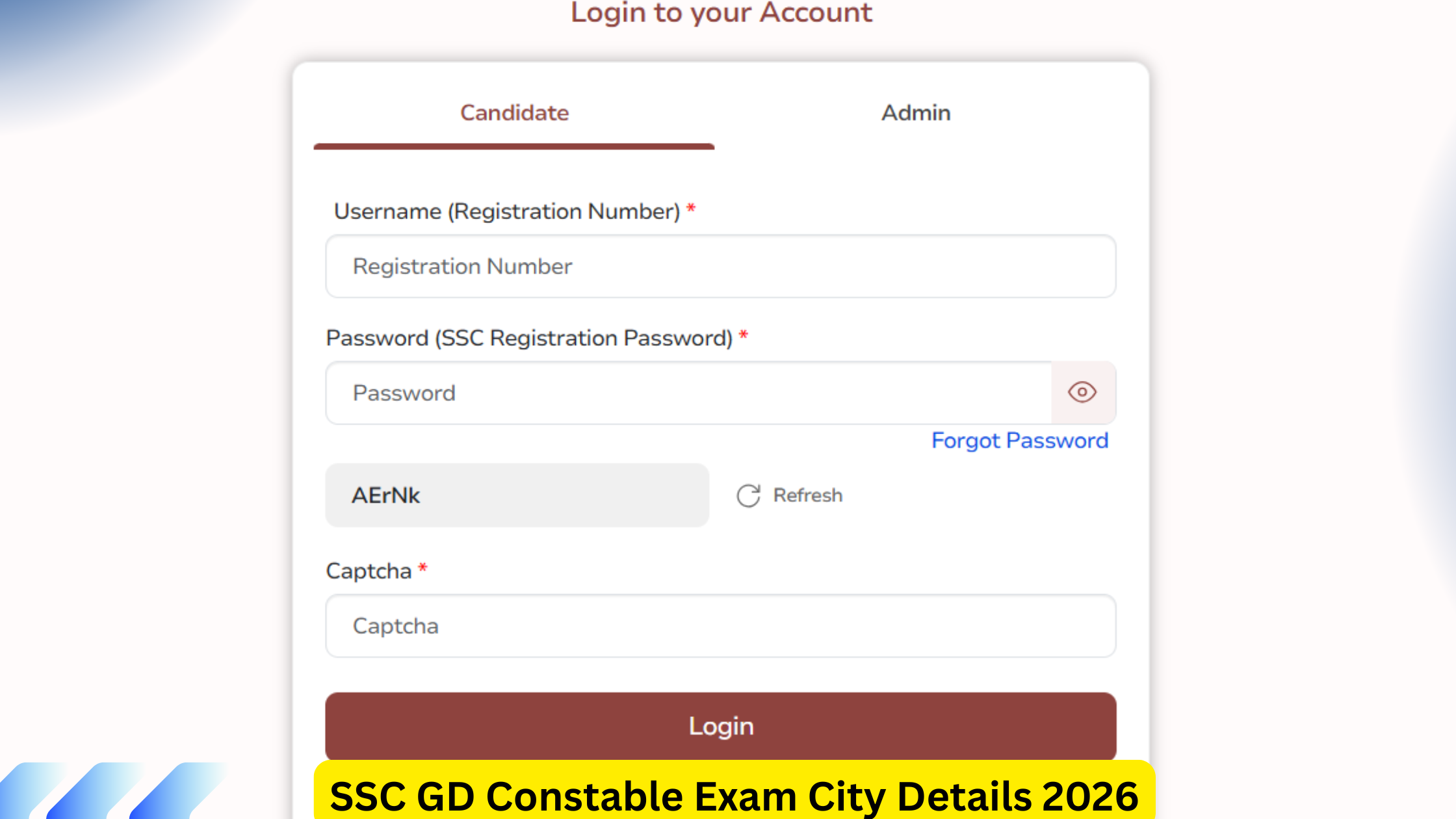The width and height of the screenshot is (1456, 819).
Task: Select the Candidate tab
Action: pos(513,112)
